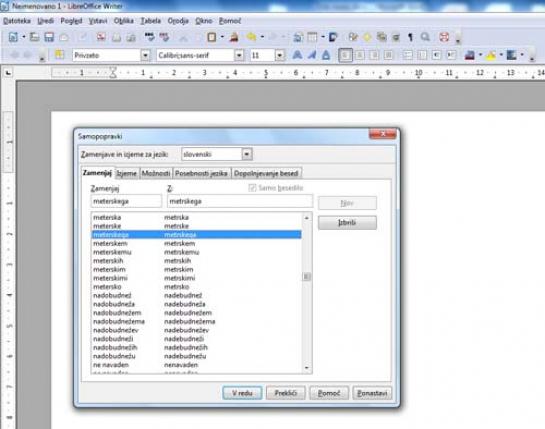Click the Paste clipboard icon

[211, 37]
